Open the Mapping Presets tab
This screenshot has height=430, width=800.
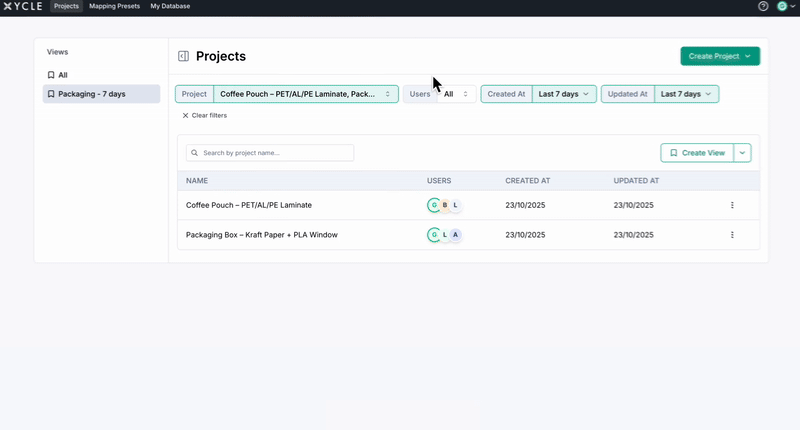coord(114,6)
